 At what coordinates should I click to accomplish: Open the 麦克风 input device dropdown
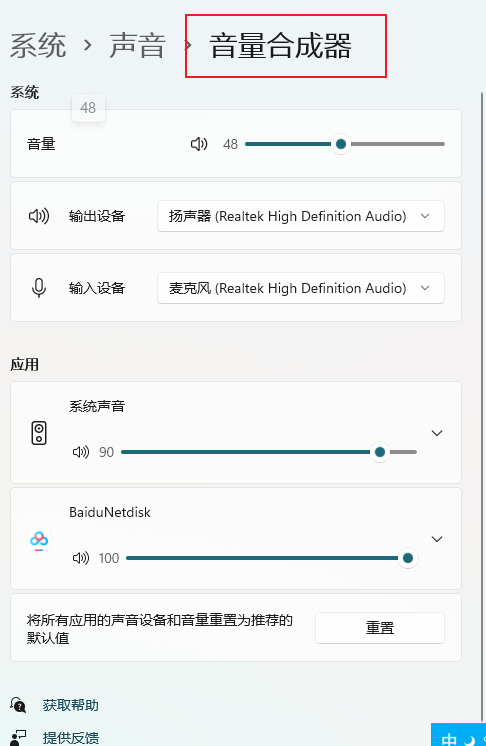pyautogui.click(x=301, y=288)
